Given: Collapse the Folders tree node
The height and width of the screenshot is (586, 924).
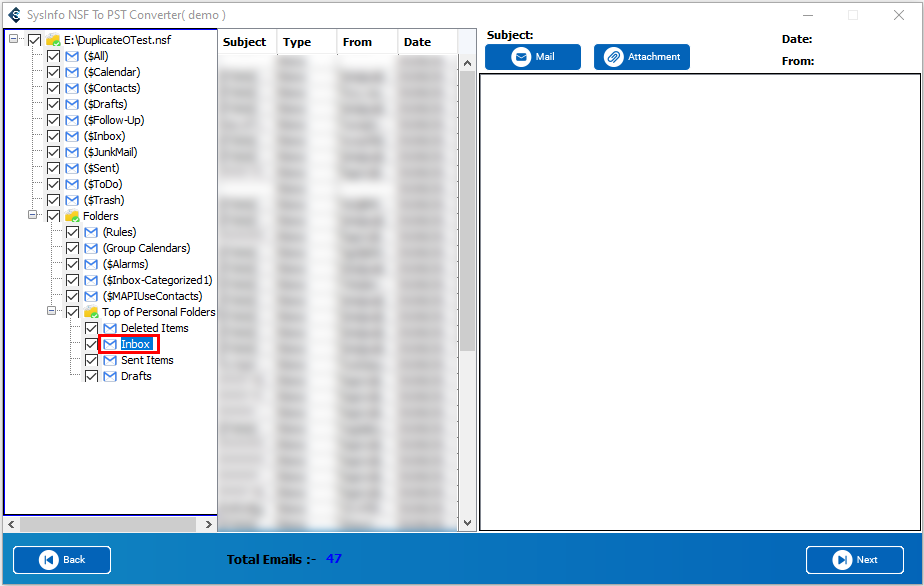Looking at the screenshot, I should coord(32,215).
